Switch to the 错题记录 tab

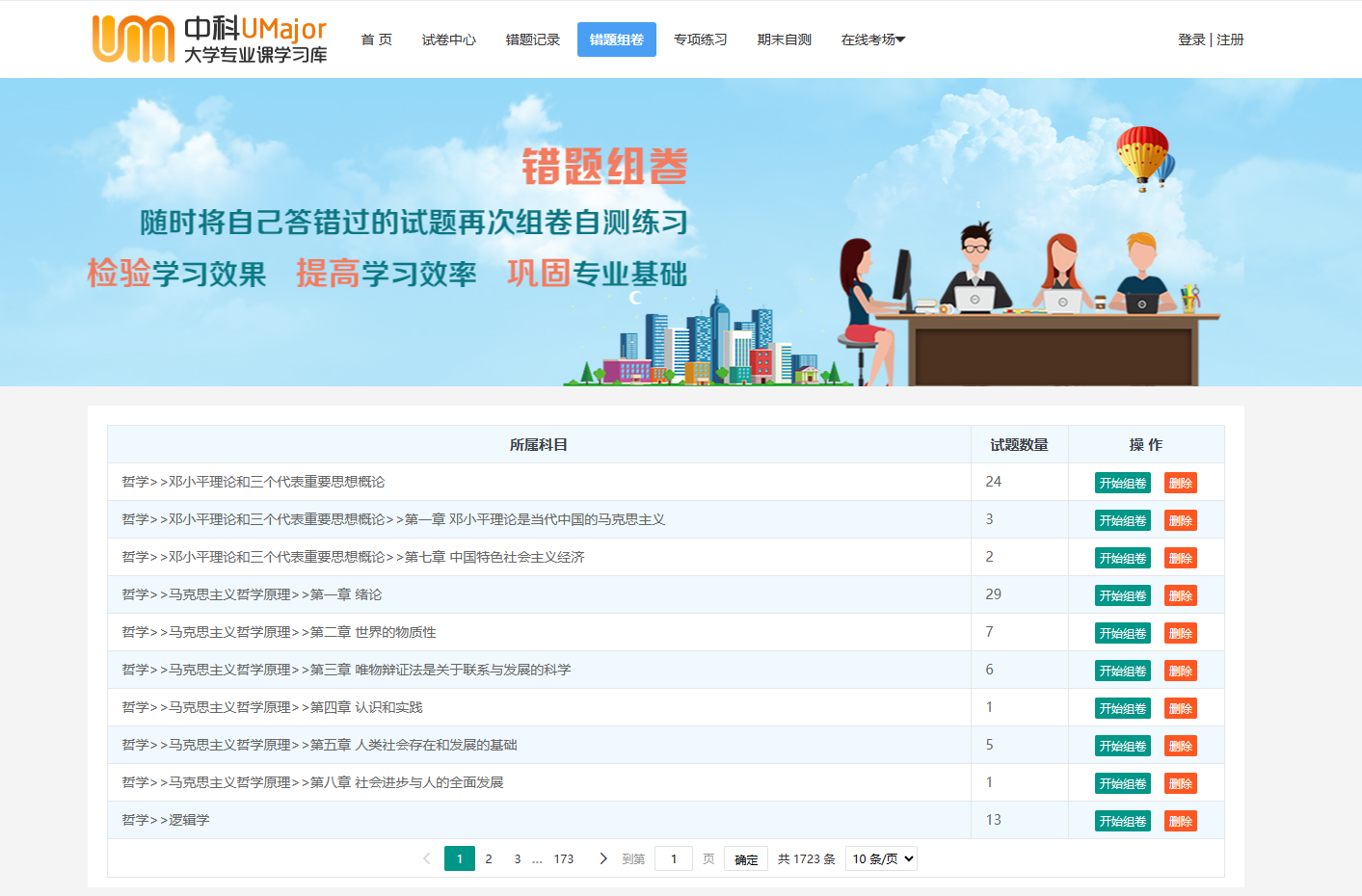(533, 40)
